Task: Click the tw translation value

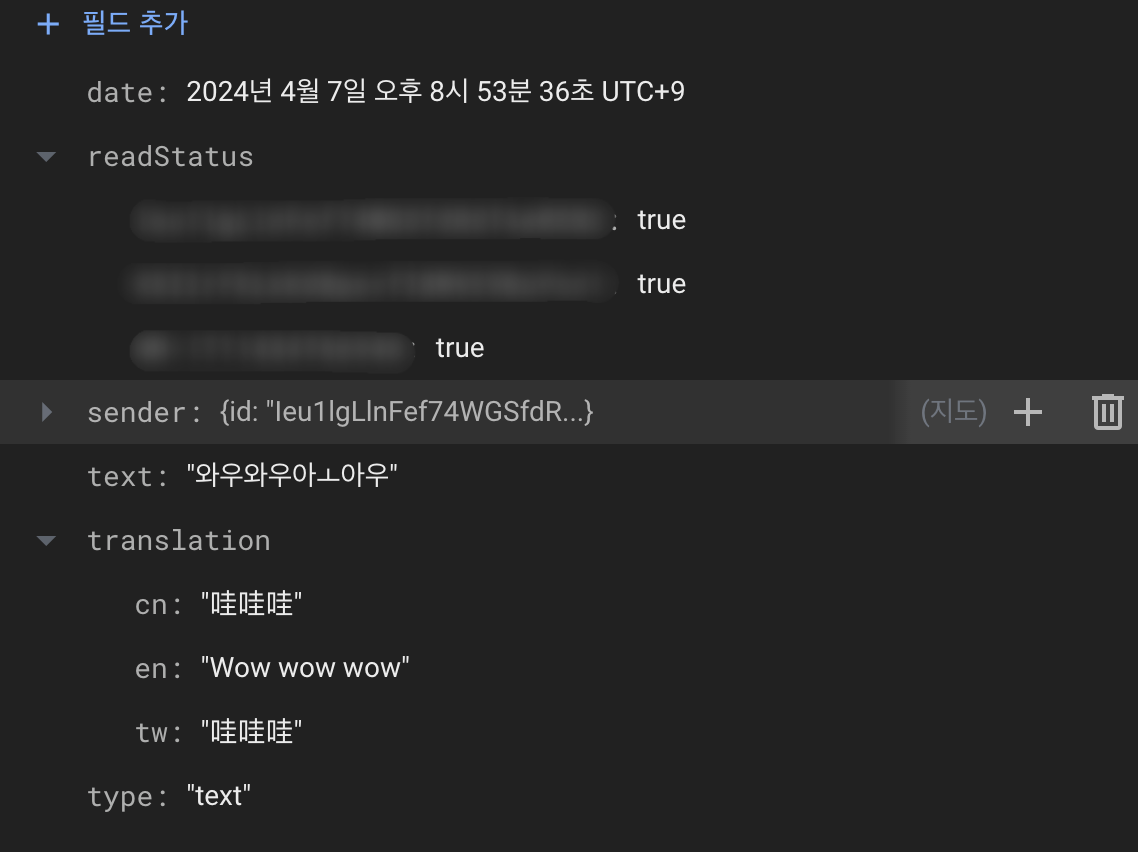Action: [251, 732]
